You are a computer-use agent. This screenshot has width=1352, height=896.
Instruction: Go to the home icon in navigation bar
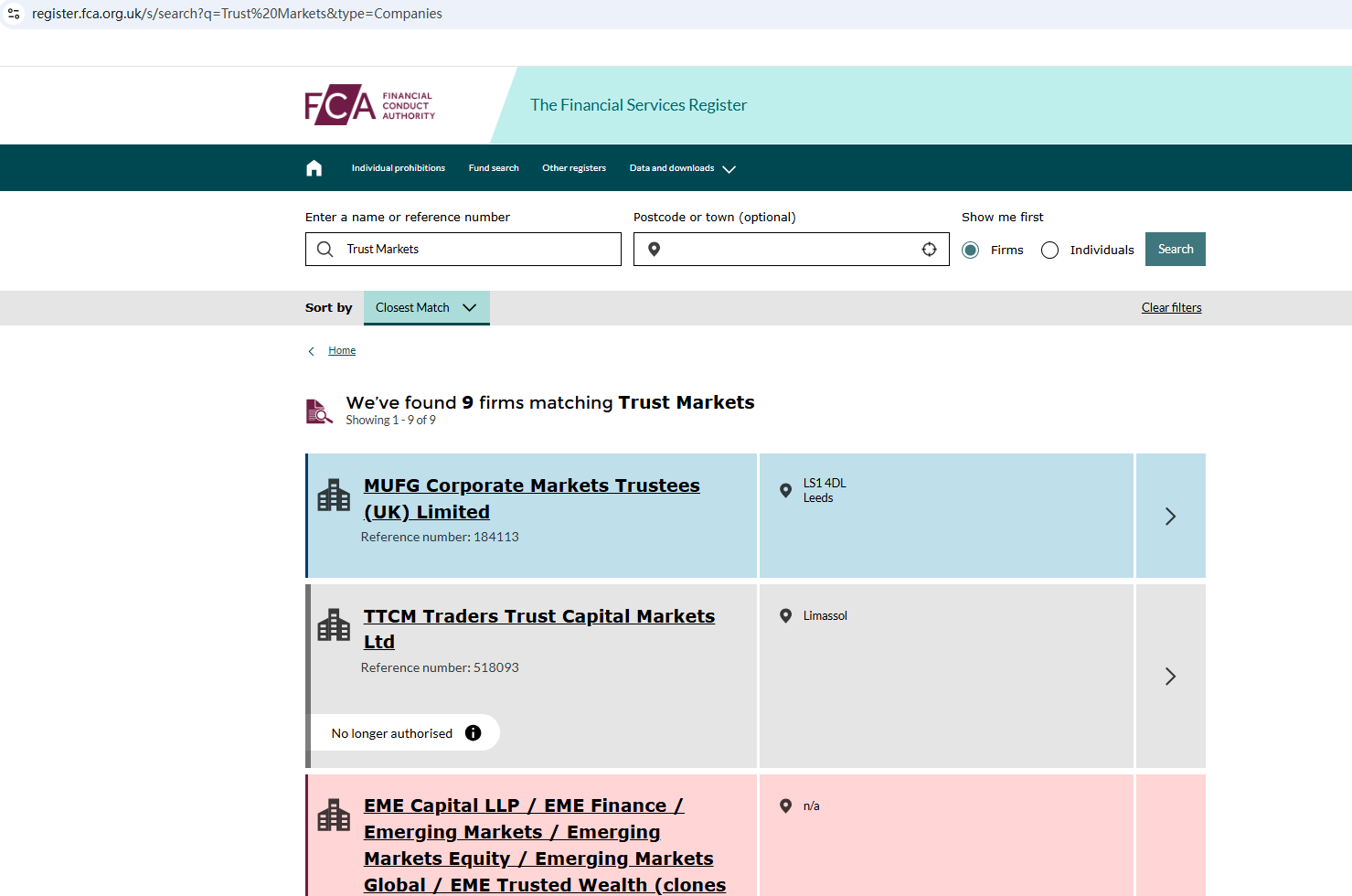(x=314, y=168)
